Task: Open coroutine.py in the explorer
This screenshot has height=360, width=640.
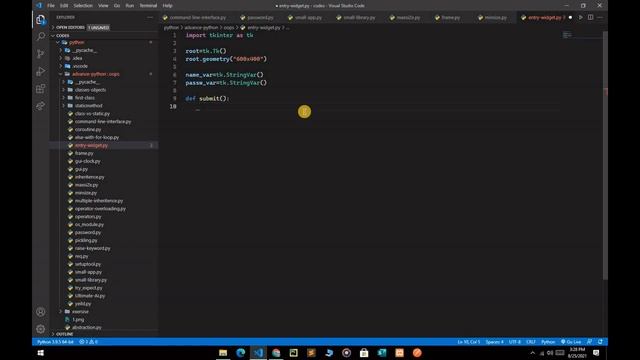Action: [x=88, y=129]
